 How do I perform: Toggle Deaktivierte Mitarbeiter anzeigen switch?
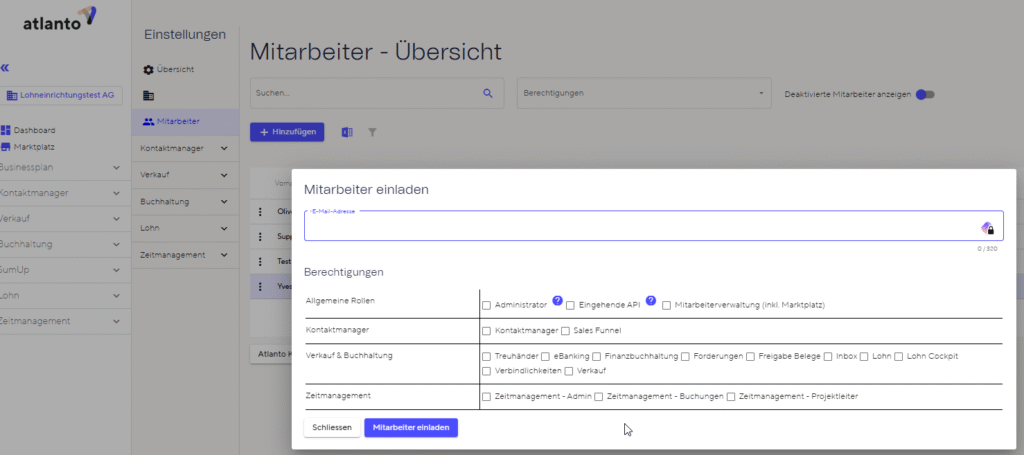point(926,94)
